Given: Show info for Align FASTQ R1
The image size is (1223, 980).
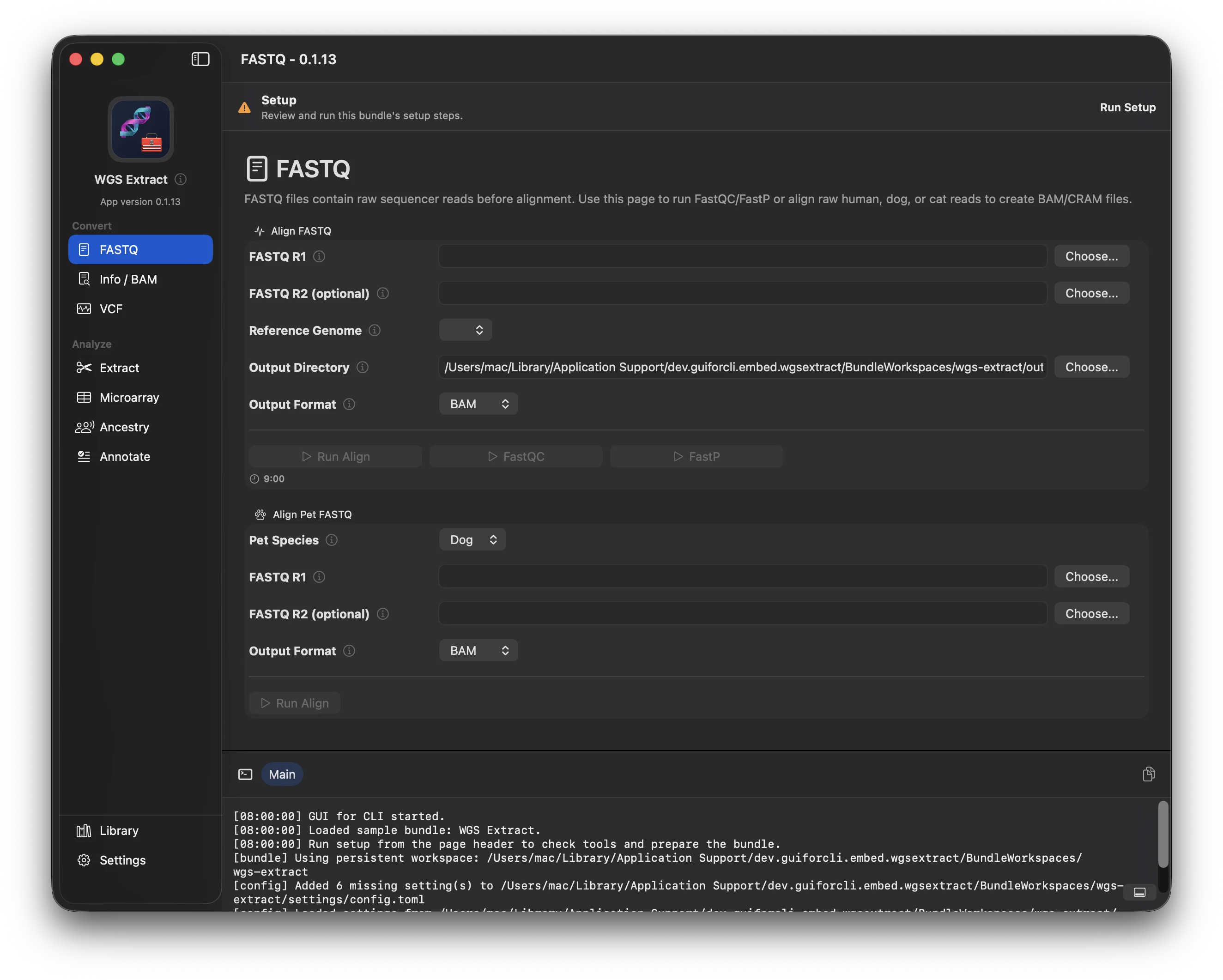Looking at the screenshot, I should [319, 256].
